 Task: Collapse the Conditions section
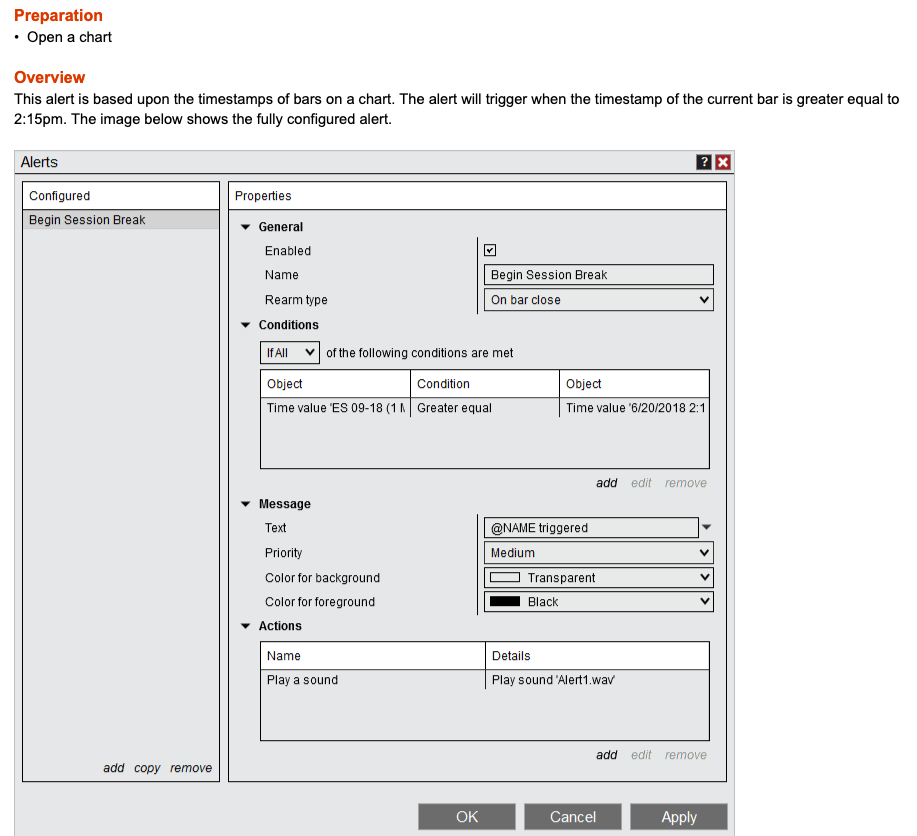click(246, 325)
